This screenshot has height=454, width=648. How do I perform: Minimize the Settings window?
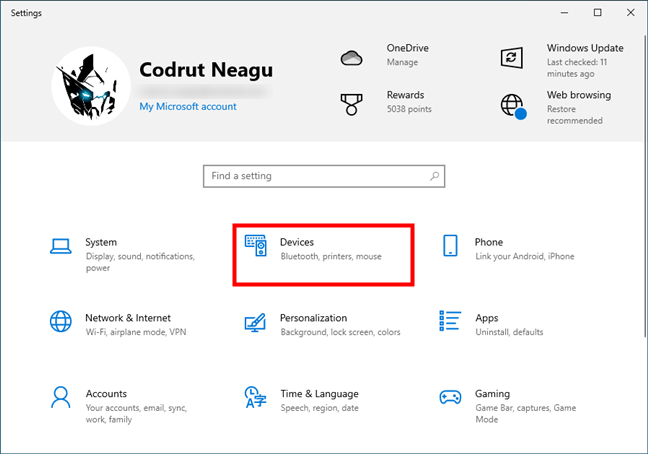coord(564,13)
